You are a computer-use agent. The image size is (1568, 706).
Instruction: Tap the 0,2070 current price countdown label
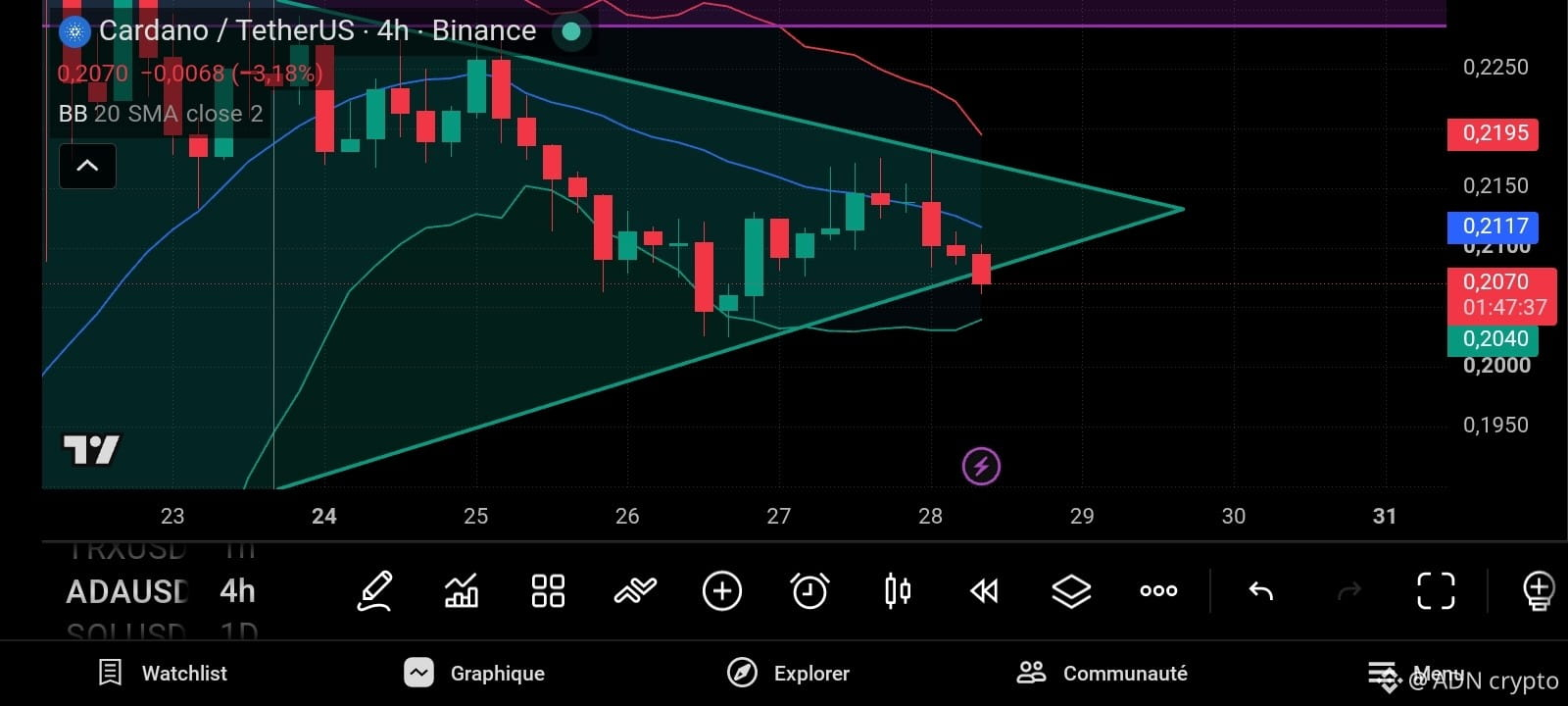(x=1502, y=295)
